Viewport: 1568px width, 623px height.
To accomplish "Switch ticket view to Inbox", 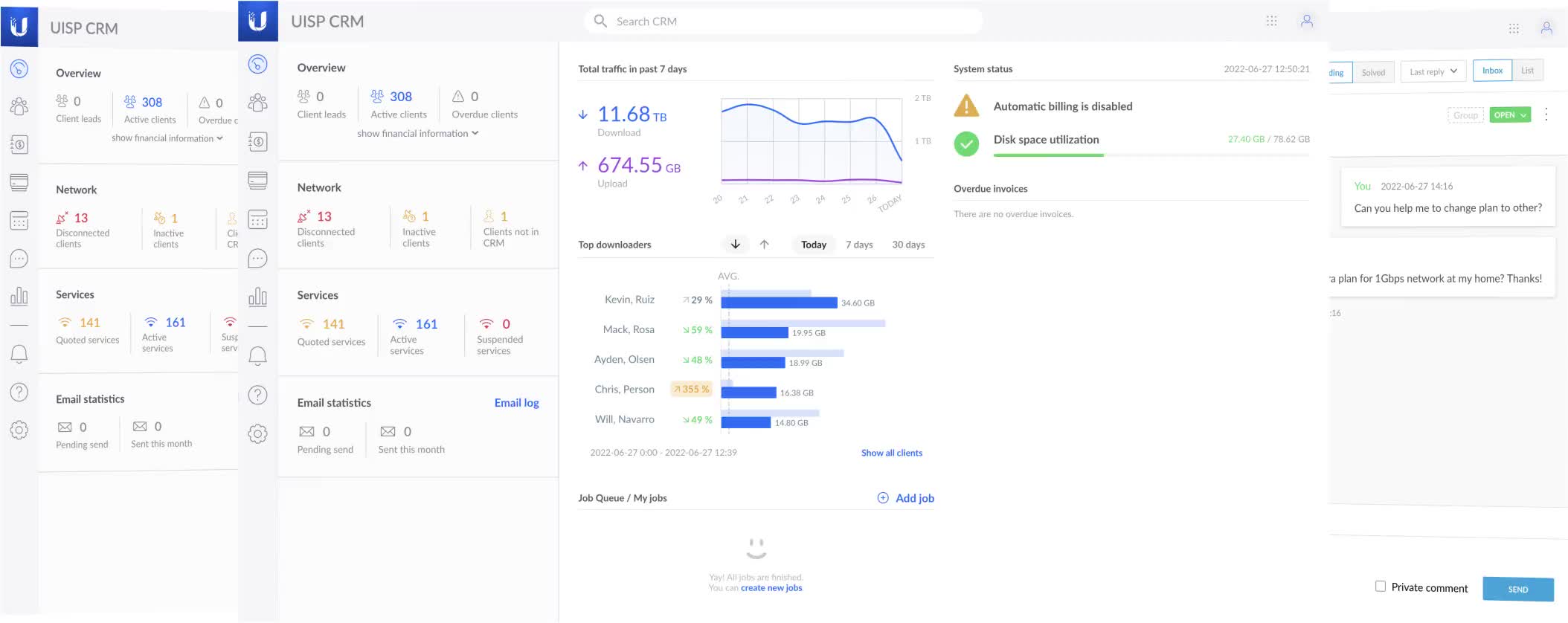I will (1491, 71).
